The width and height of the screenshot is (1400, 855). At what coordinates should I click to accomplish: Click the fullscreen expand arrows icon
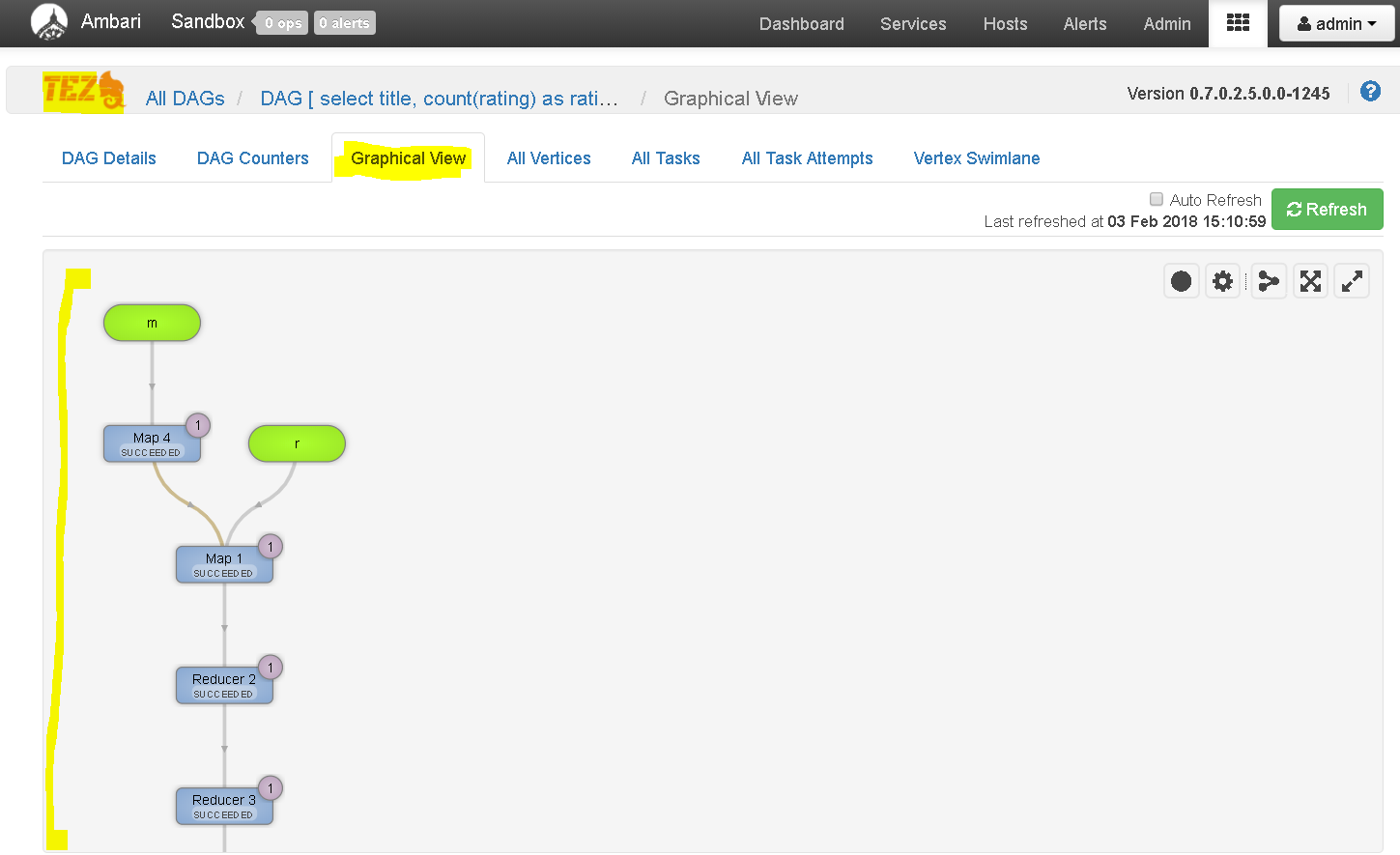pyautogui.click(x=1352, y=281)
